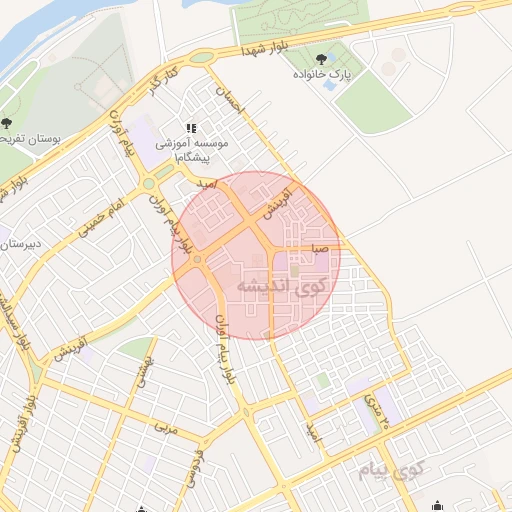Select the کوی پیام neighborhood label
Image resolution: width=512 pixels, height=512 pixels.
[391, 471]
